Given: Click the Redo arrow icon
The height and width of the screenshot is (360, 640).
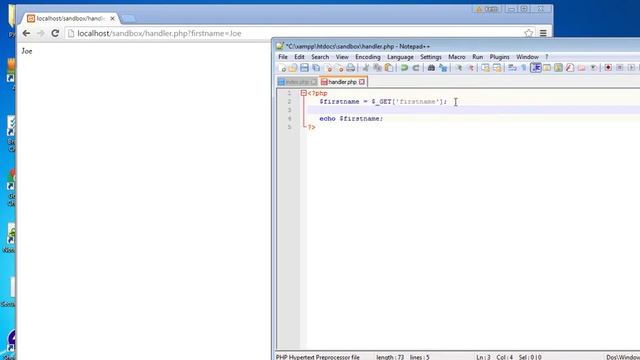Looking at the screenshot, I should click(x=416, y=68).
